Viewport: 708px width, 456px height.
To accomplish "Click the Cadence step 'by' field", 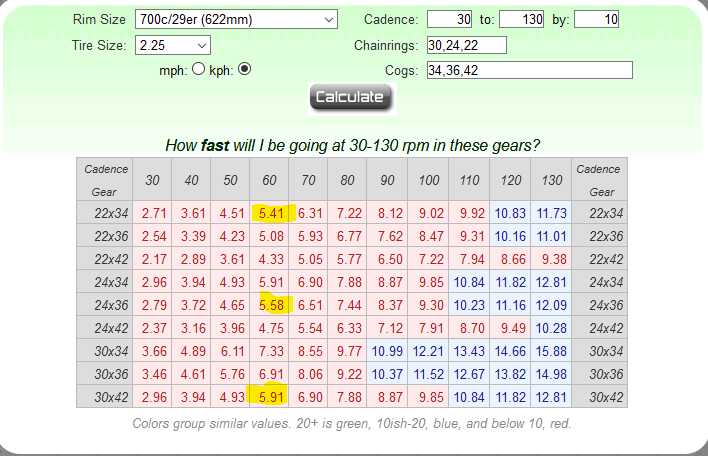I will click(596, 19).
